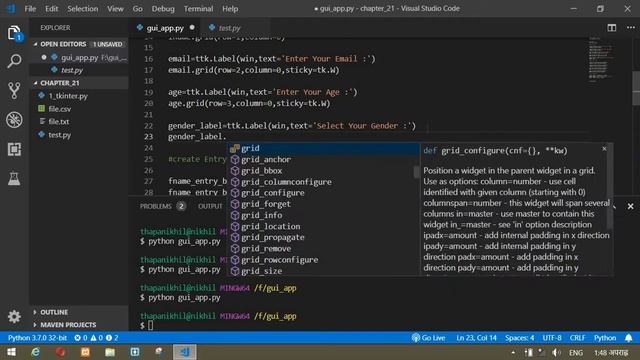Open the File menu
This screenshot has height=360, width=640.
click(x=30, y=9)
